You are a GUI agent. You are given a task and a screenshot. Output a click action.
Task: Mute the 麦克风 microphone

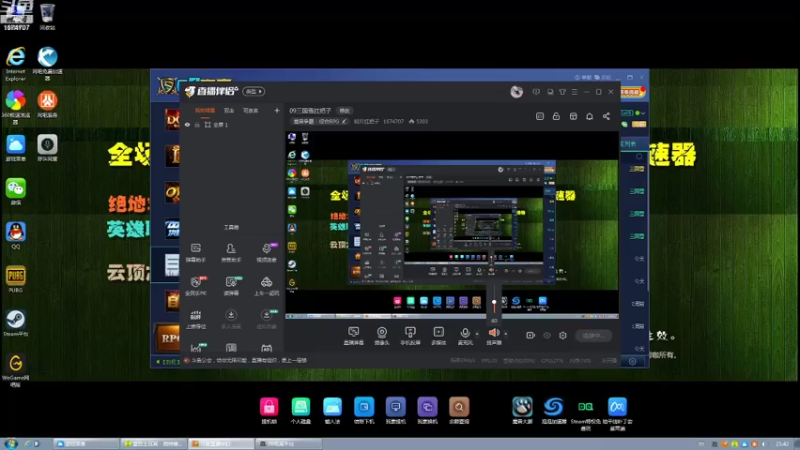pyautogui.click(x=465, y=335)
